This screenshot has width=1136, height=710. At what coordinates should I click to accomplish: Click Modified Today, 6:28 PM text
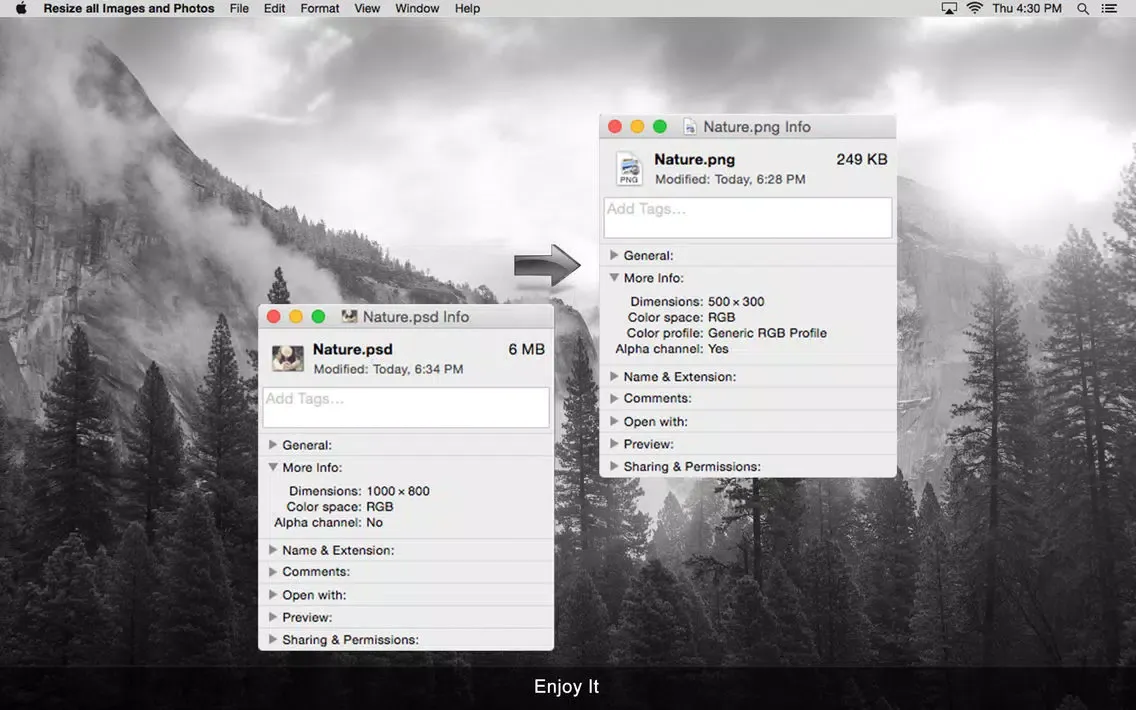[x=730, y=179]
